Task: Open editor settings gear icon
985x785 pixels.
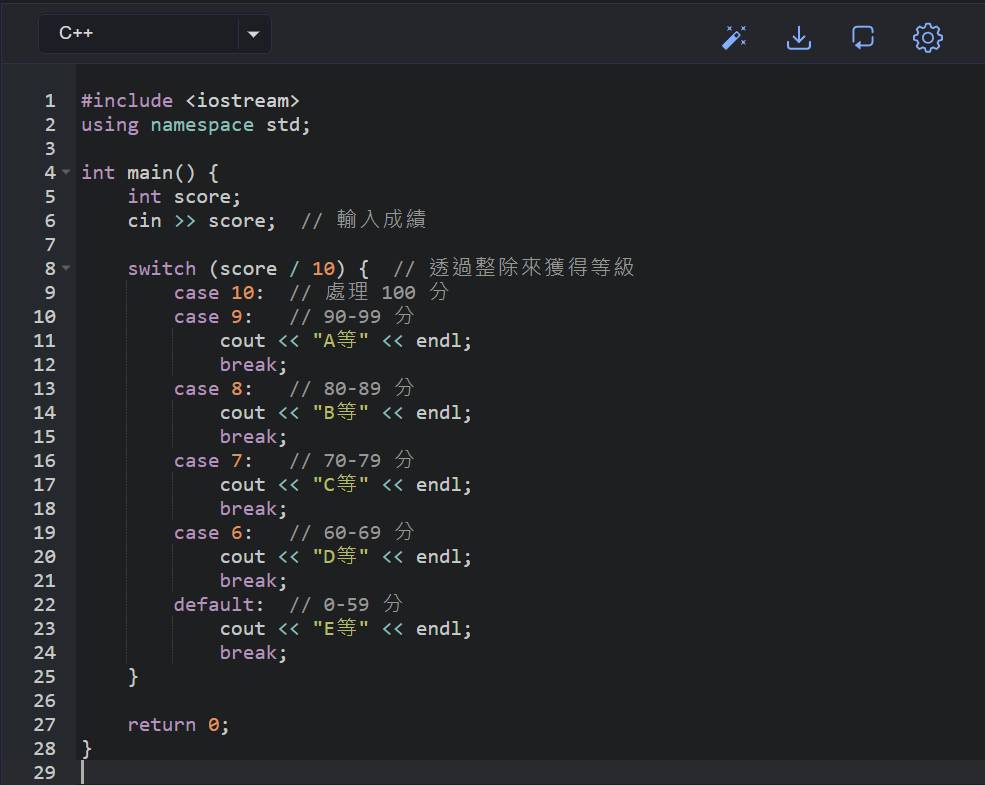Action: point(927,38)
